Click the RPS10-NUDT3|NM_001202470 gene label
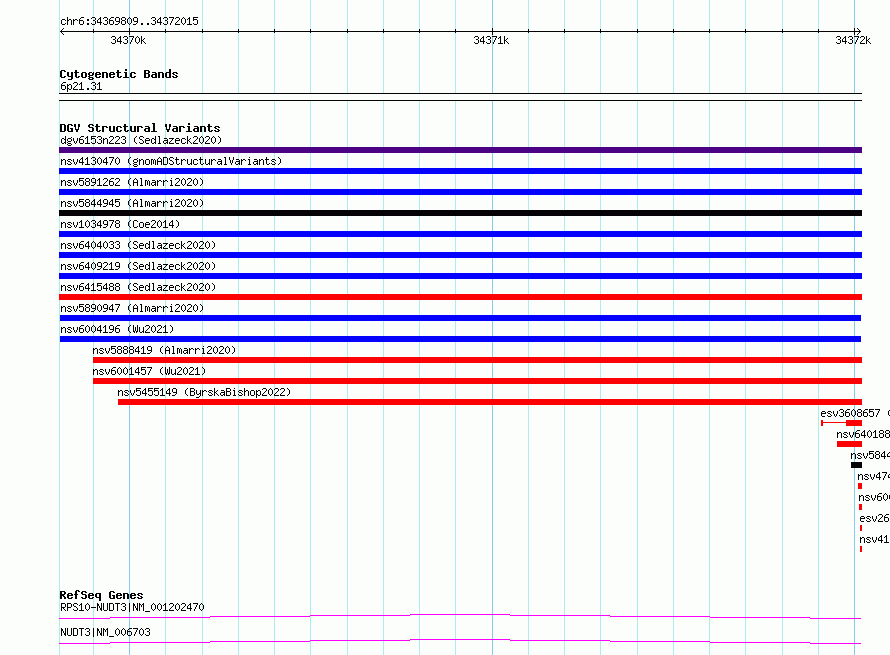 [x=132, y=607]
